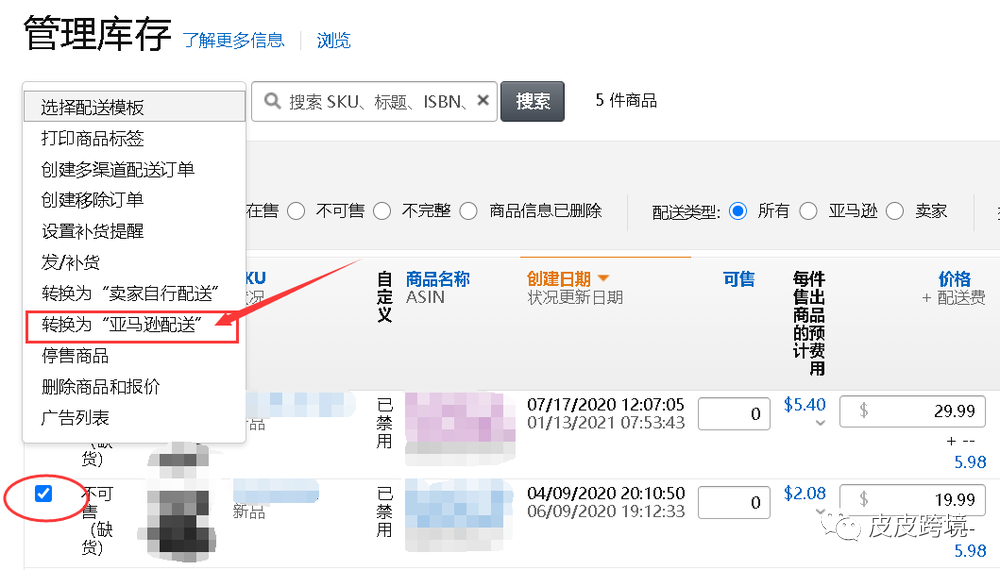The height and width of the screenshot is (570, 1000).
Task: Click the 5 件商品 count text
Action: (626, 100)
